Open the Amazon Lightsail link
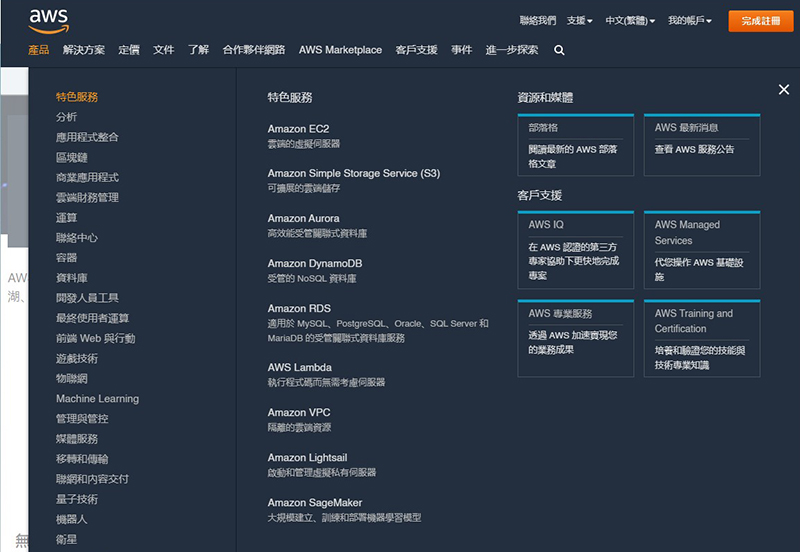The height and width of the screenshot is (552, 800). (x=307, y=458)
